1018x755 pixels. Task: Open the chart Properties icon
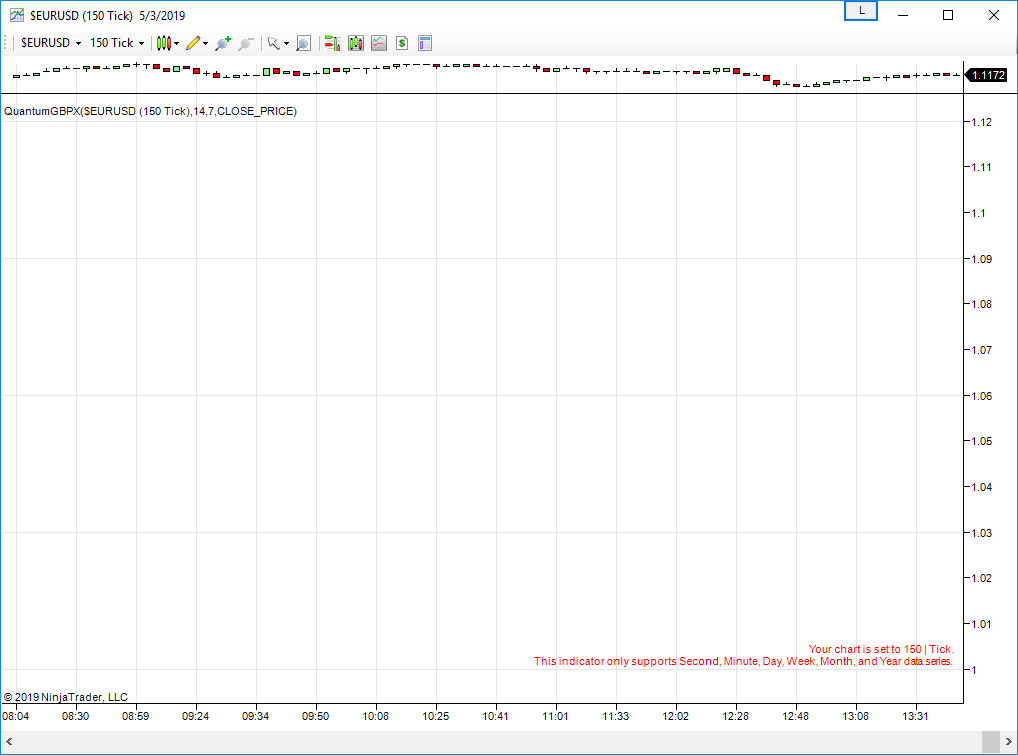coord(425,43)
